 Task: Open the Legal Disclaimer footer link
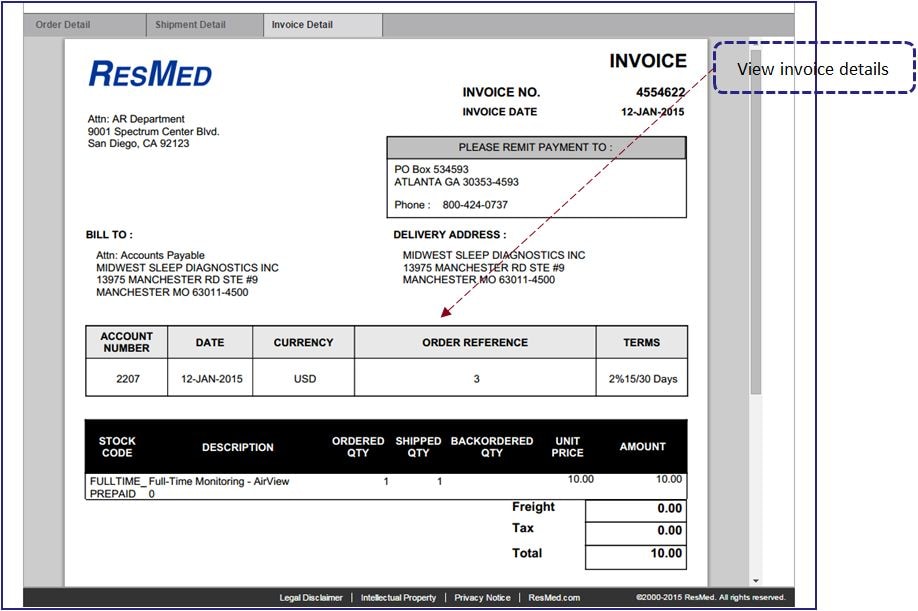coord(311,598)
